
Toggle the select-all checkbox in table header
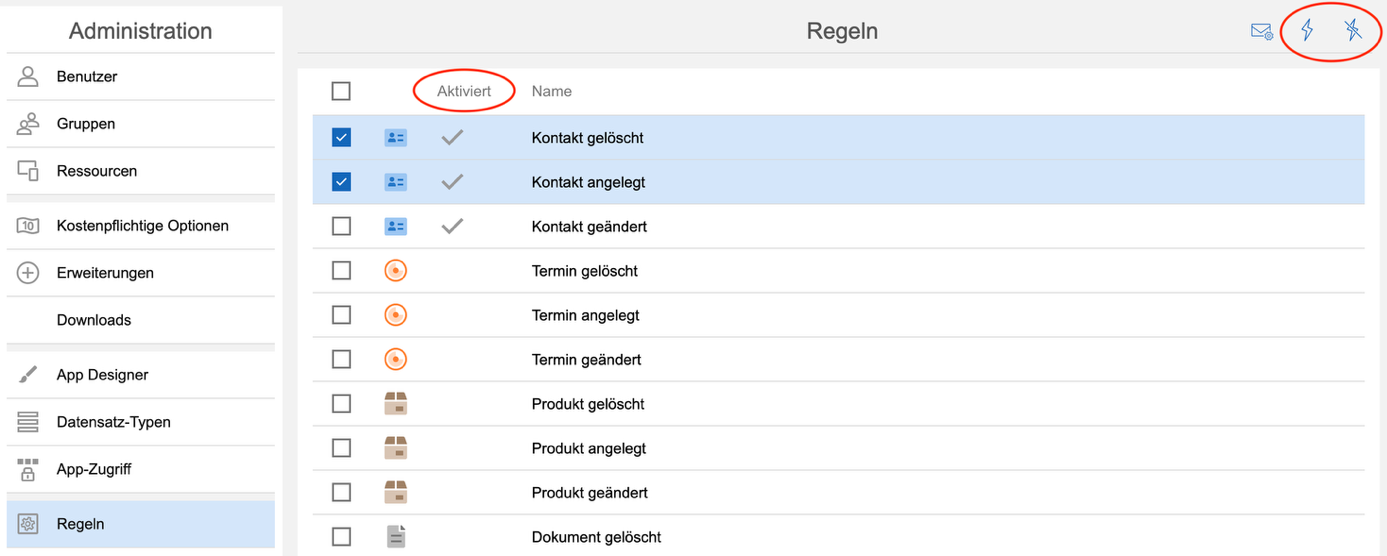pos(341,91)
